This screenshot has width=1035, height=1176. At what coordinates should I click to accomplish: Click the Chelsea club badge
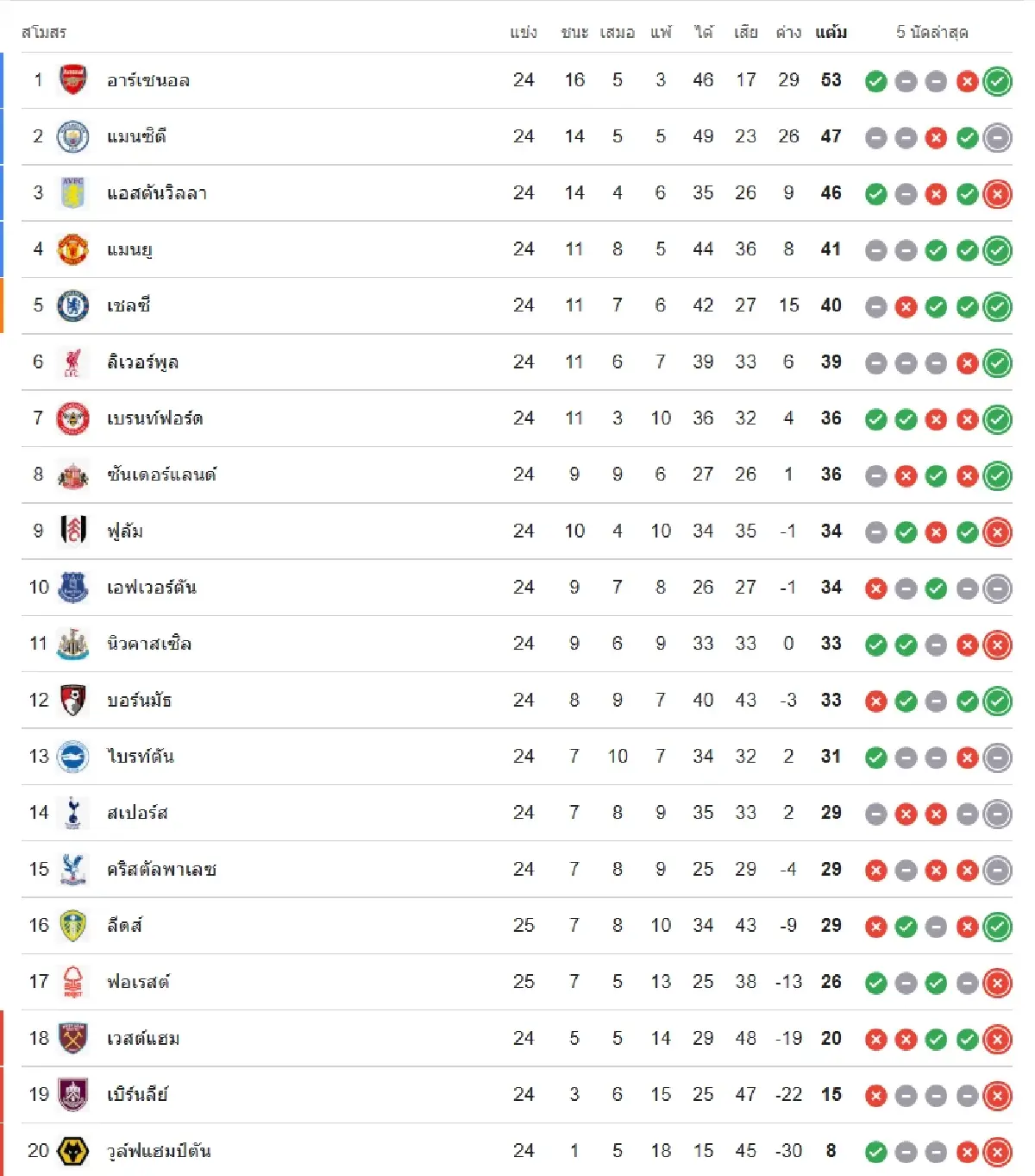(72, 305)
